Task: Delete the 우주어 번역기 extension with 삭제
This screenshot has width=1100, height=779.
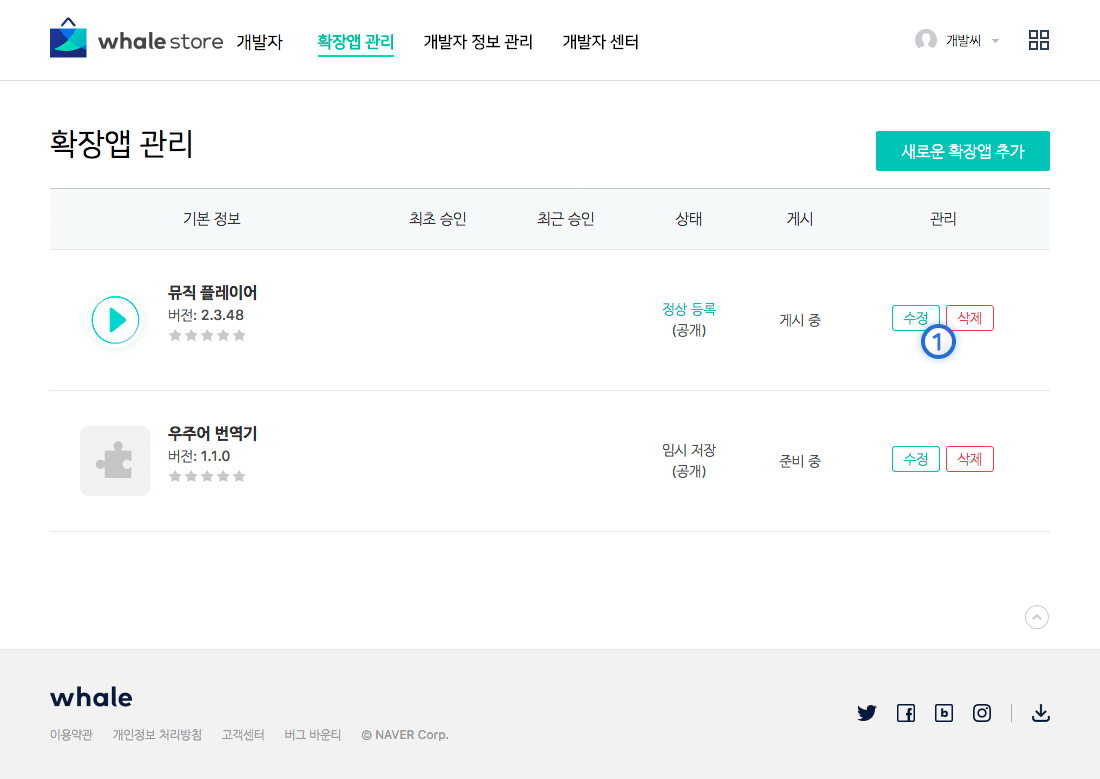Action: tap(969, 459)
